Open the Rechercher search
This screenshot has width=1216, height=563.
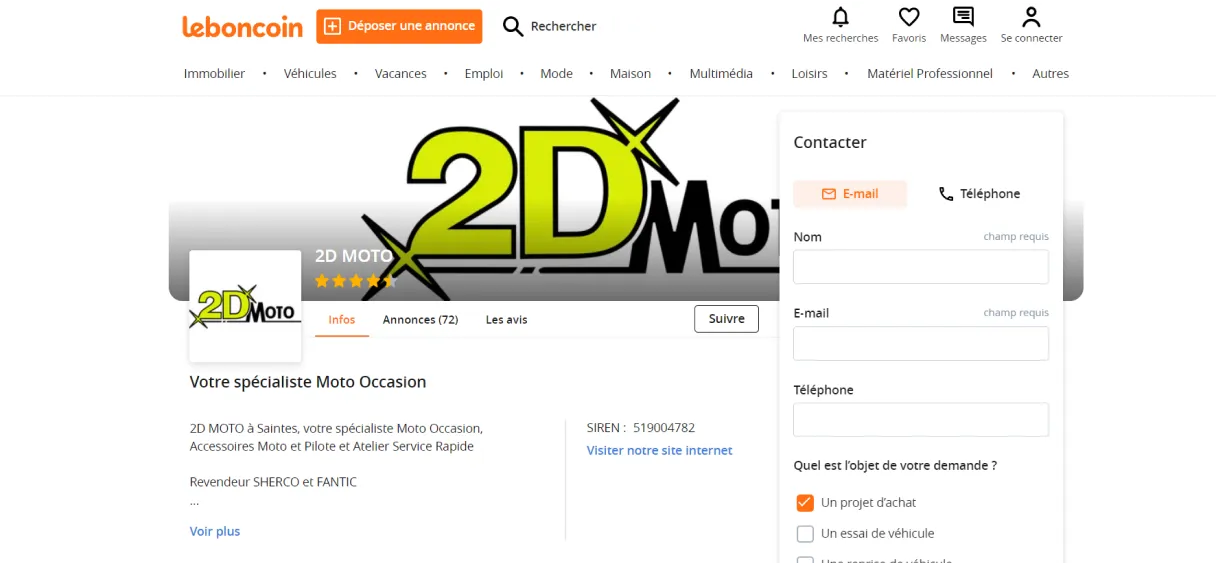click(x=549, y=26)
